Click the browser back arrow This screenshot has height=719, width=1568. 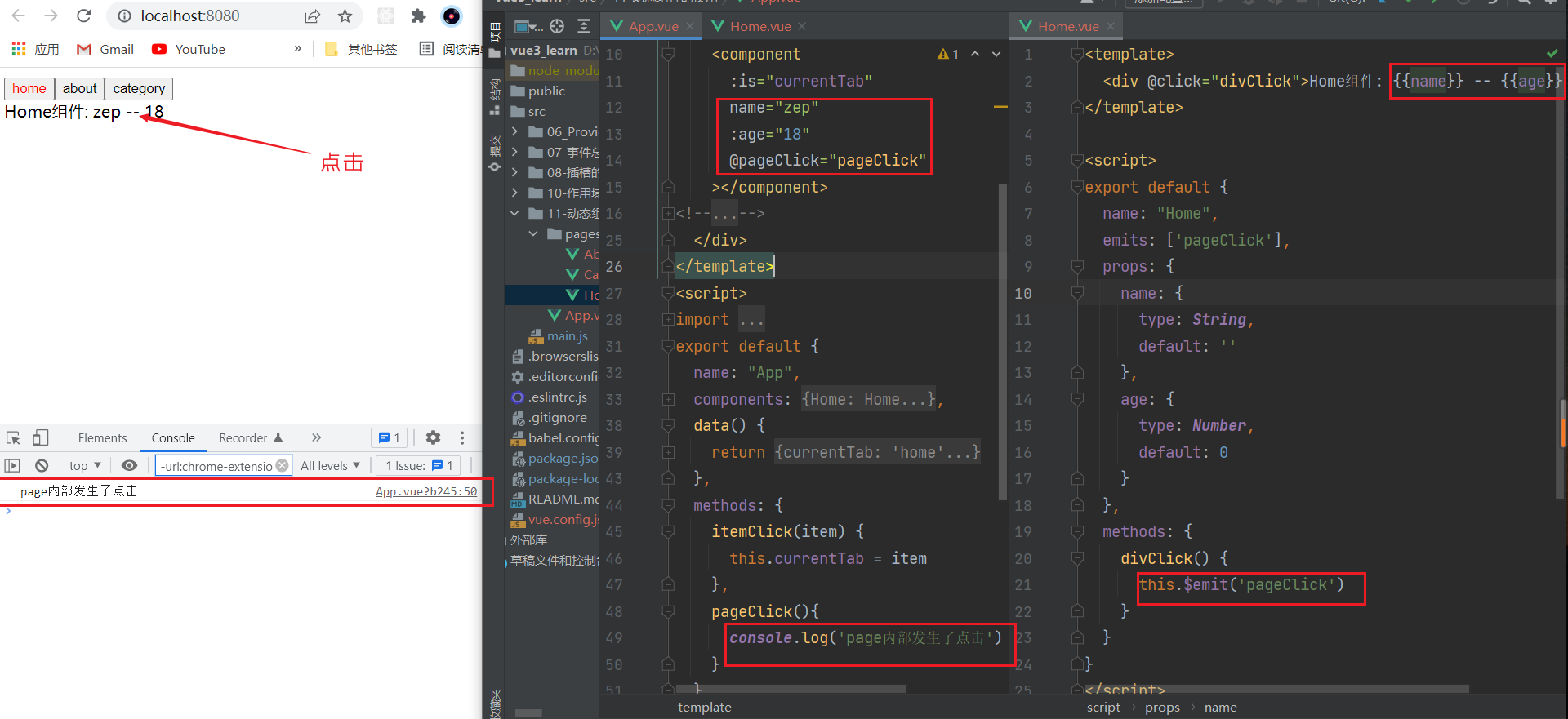coord(19,16)
